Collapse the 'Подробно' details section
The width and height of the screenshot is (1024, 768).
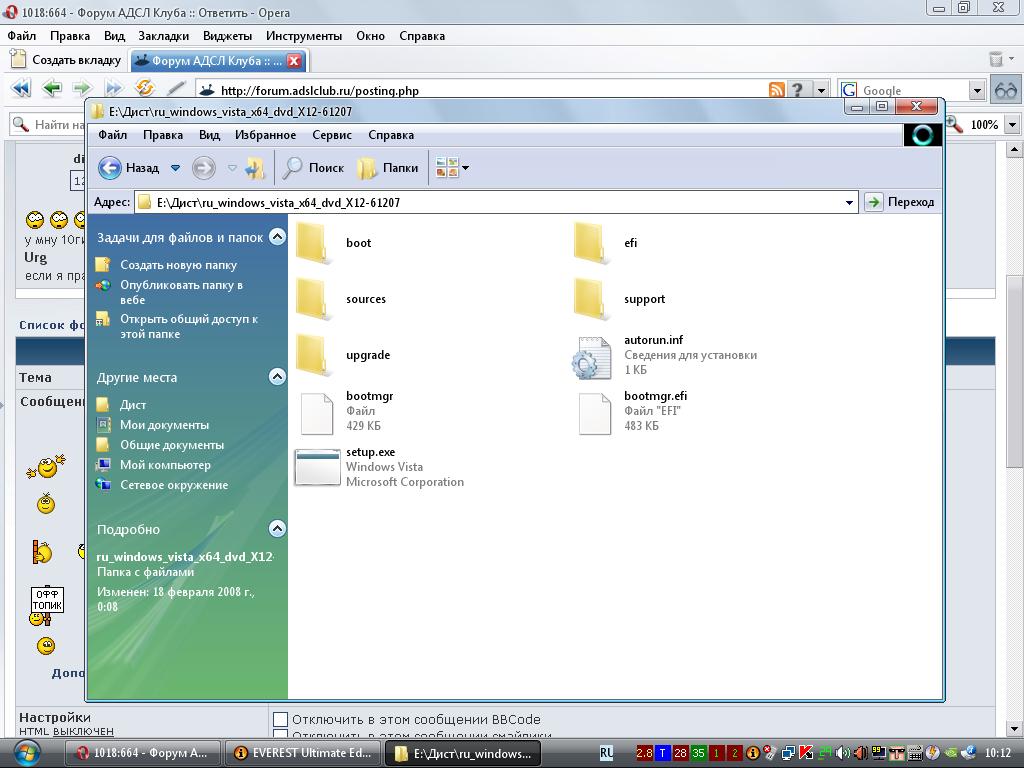pyautogui.click(x=277, y=529)
